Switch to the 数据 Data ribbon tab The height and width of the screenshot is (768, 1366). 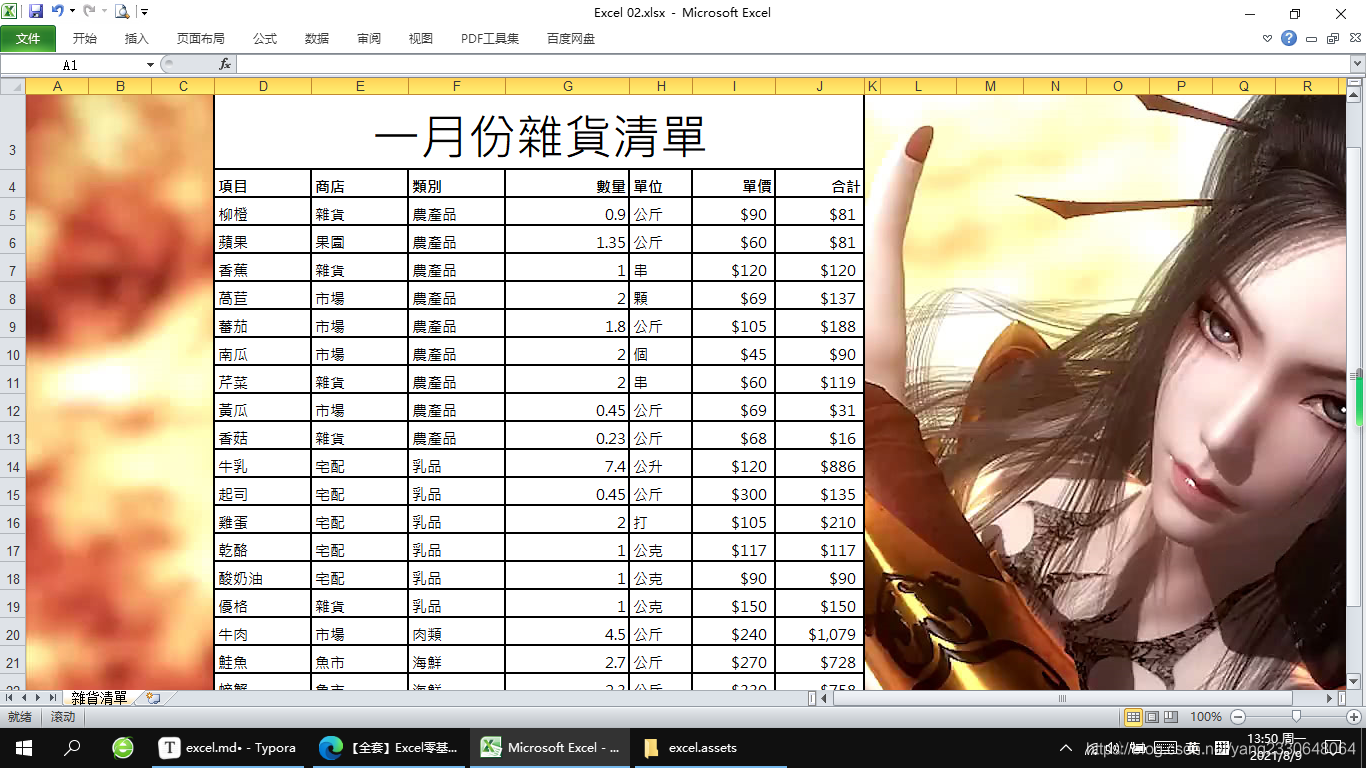pyautogui.click(x=317, y=39)
